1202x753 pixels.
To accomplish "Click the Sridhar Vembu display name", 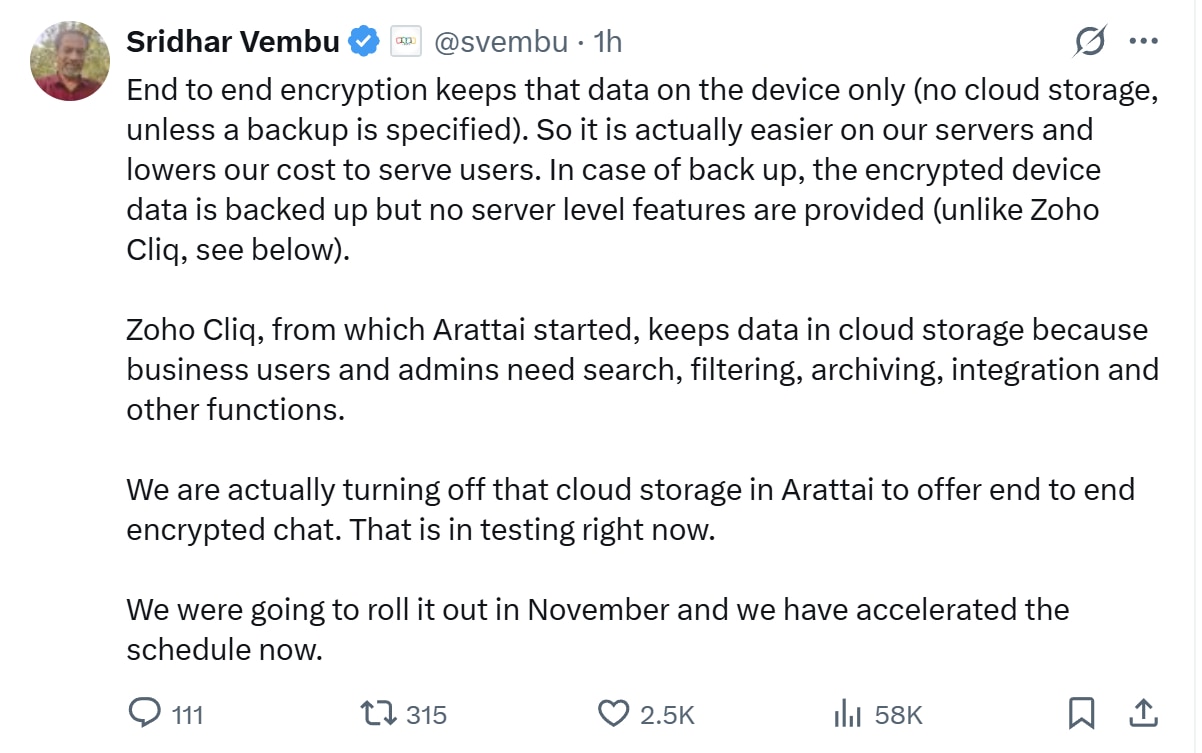I will tap(233, 41).
